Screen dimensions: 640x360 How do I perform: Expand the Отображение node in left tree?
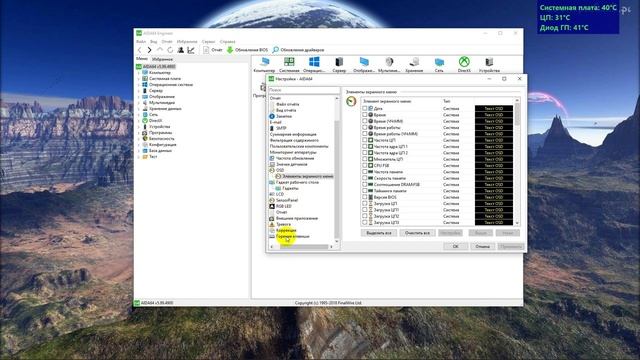pyautogui.click(x=139, y=97)
